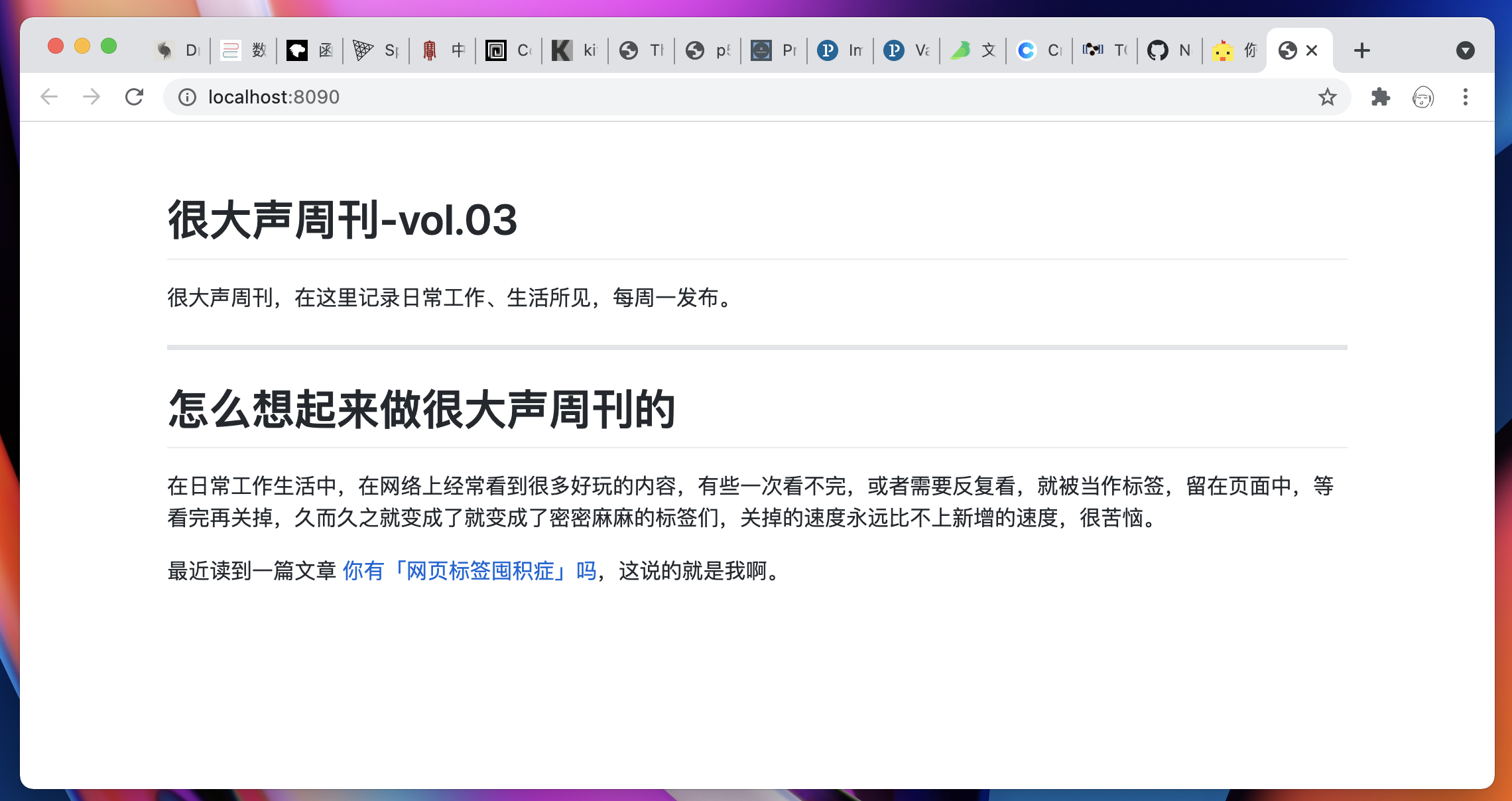Open the tab labeled To
1512x801 pixels.
(1105, 50)
